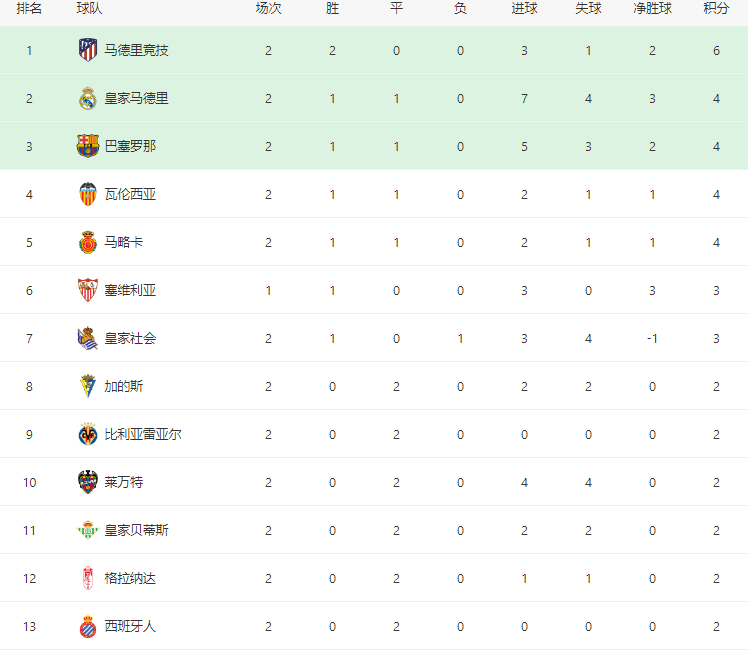This screenshot has height=653, width=748.
Task: Click the Real Betis club crest
Action: click(x=88, y=530)
